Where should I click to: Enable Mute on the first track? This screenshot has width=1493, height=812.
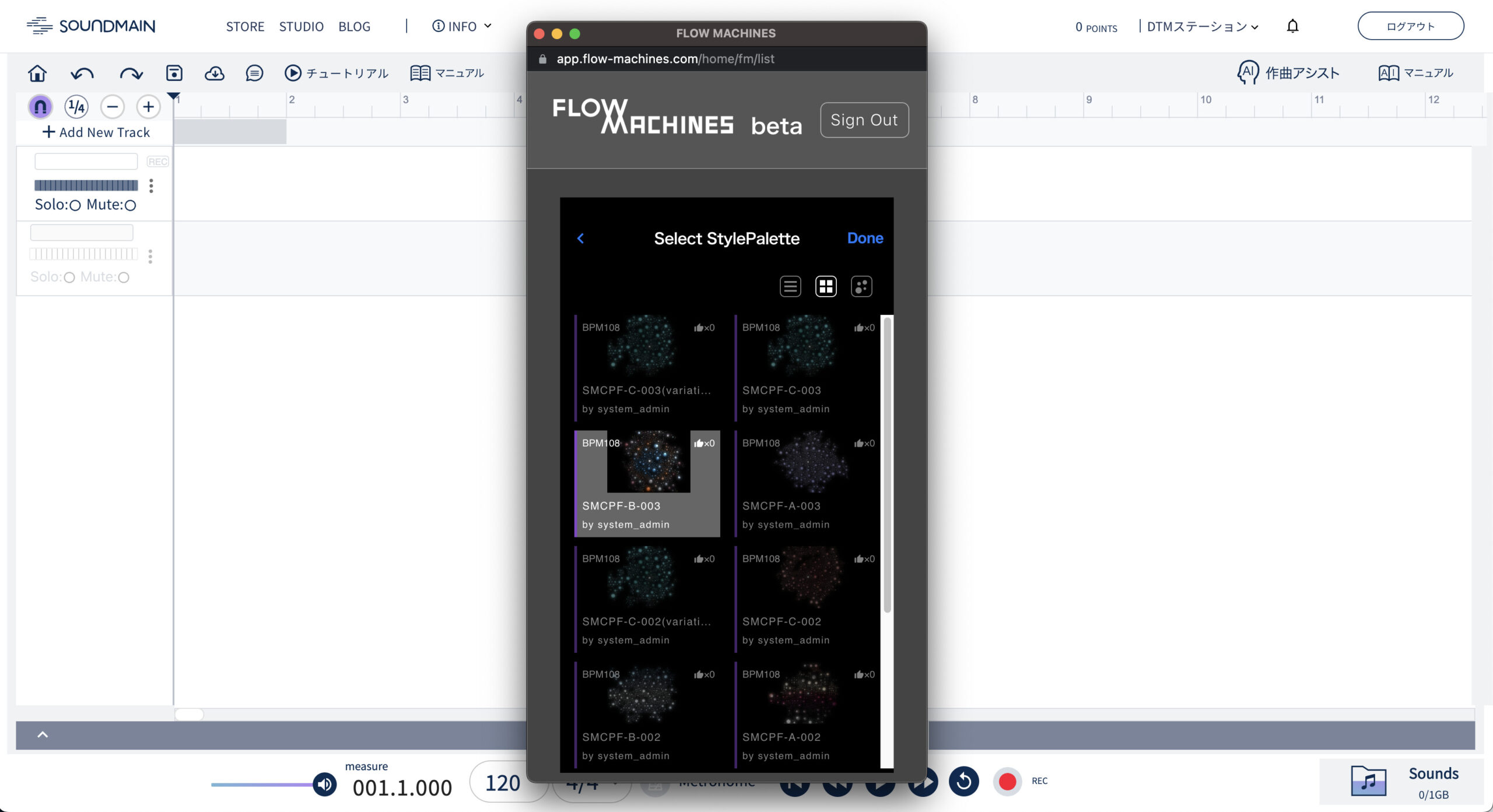pyautogui.click(x=131, y=205)
